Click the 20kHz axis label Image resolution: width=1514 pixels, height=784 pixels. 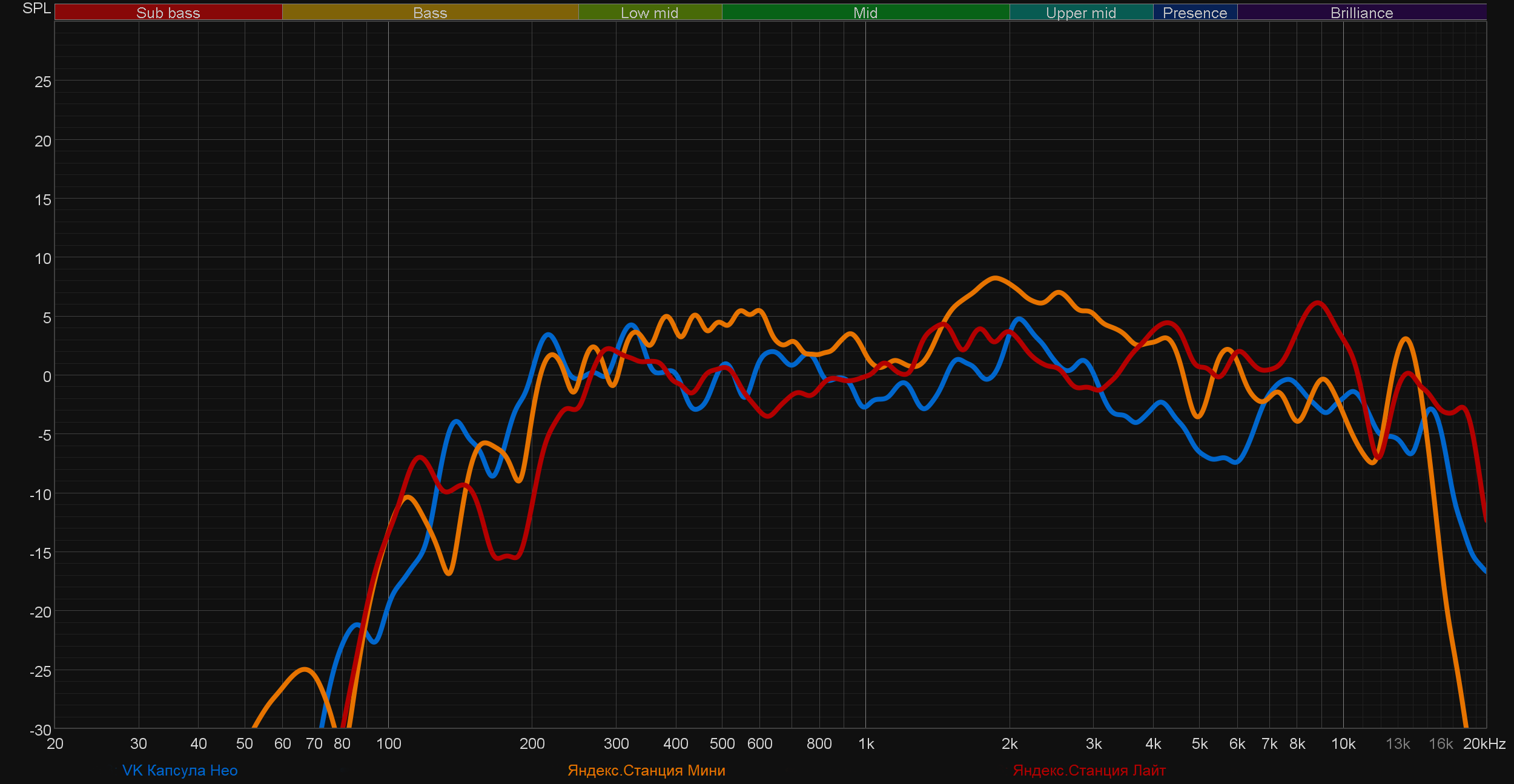point(1484,743)
